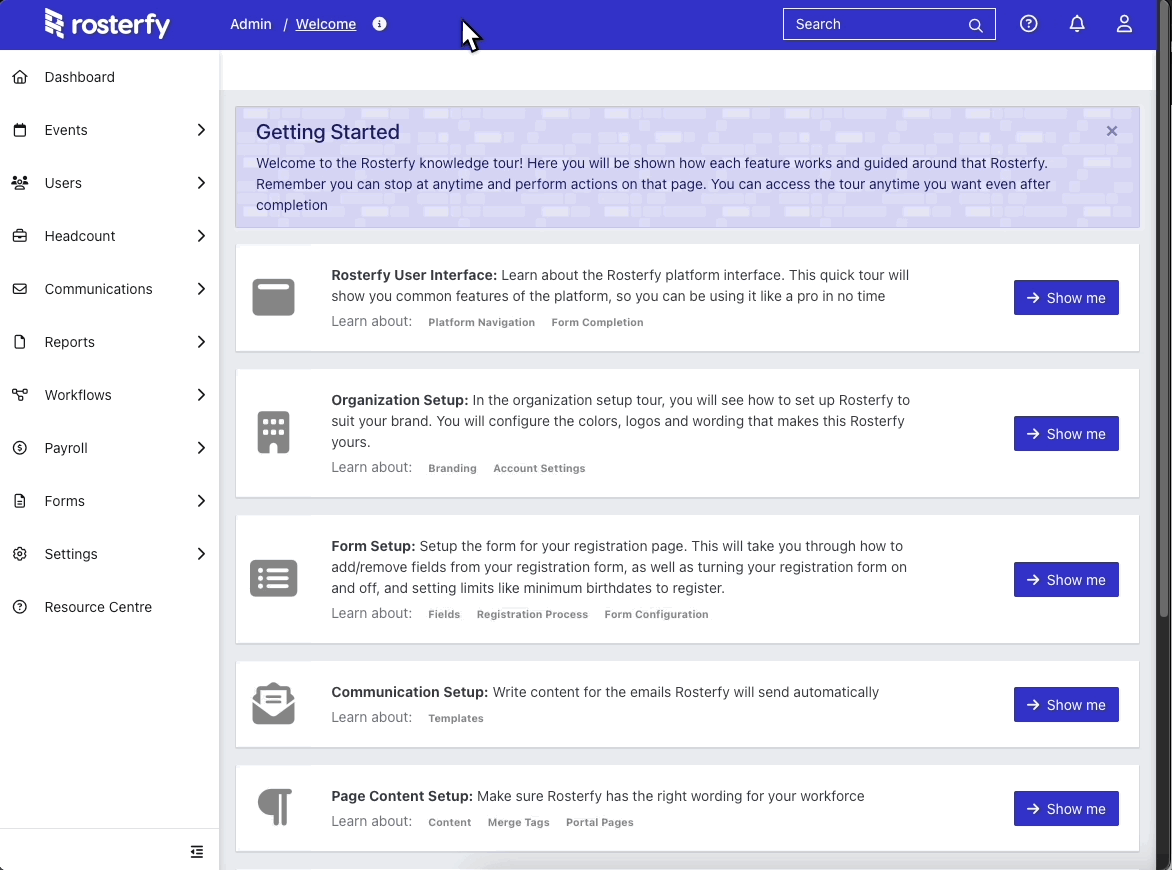Open the Settings menu item
Screen dimensions: 1172x870
[109, 554]
